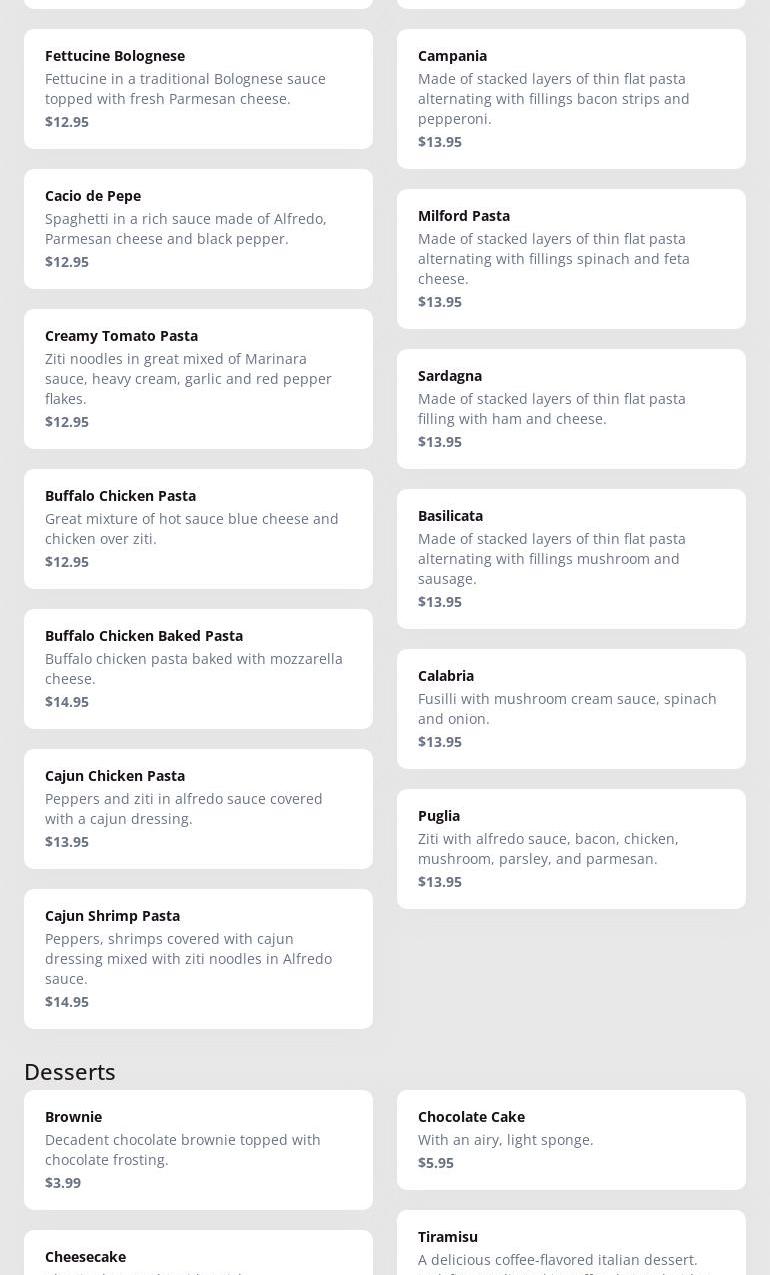Click the $3.99 Brownie price

(63, 1183)
